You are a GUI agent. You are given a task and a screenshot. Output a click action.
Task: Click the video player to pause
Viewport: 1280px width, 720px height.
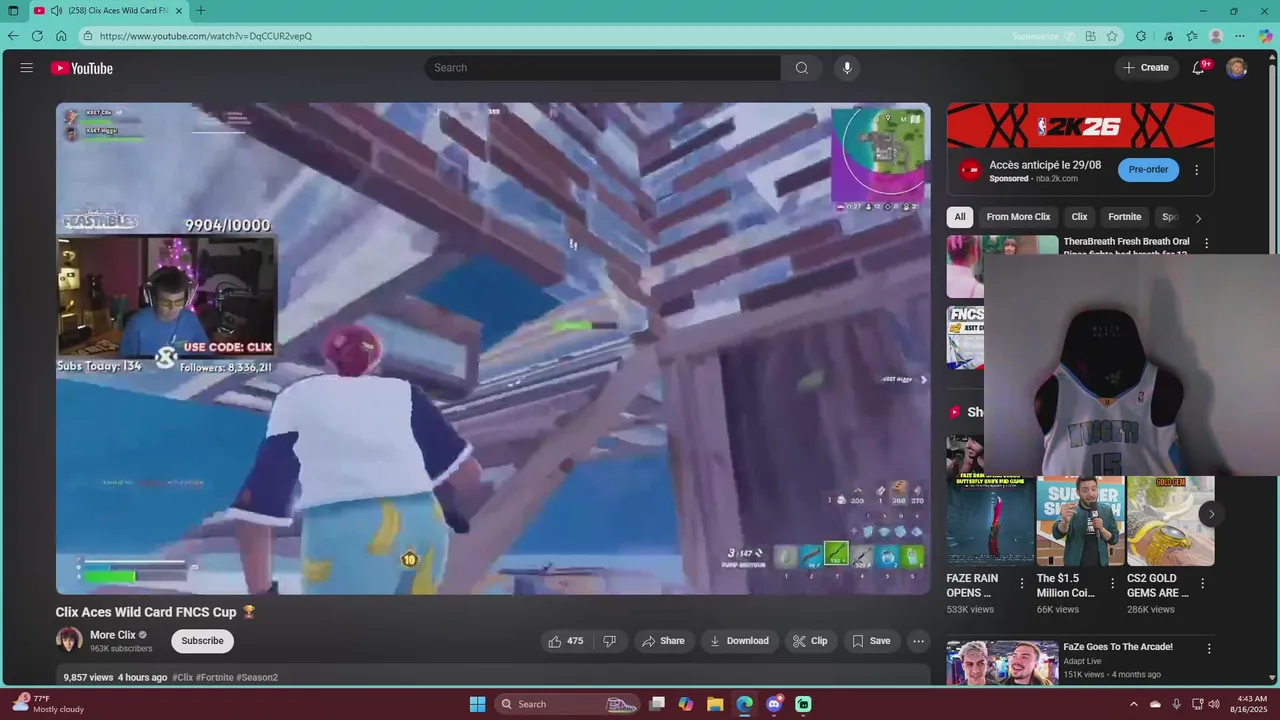493,348
